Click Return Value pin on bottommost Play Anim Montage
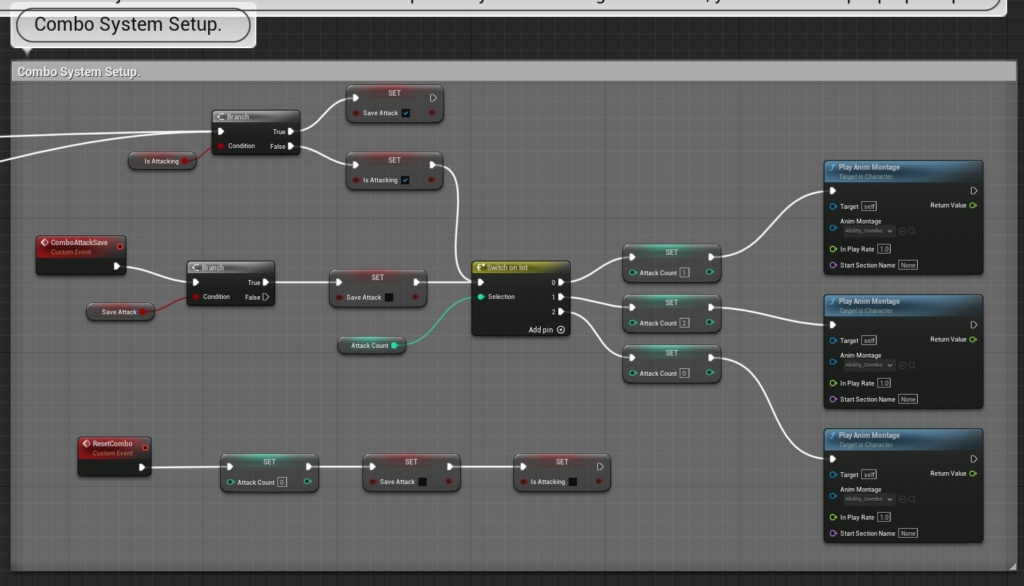The width and height of the screenshot is (1024, 586). click(x=973, y=473)
